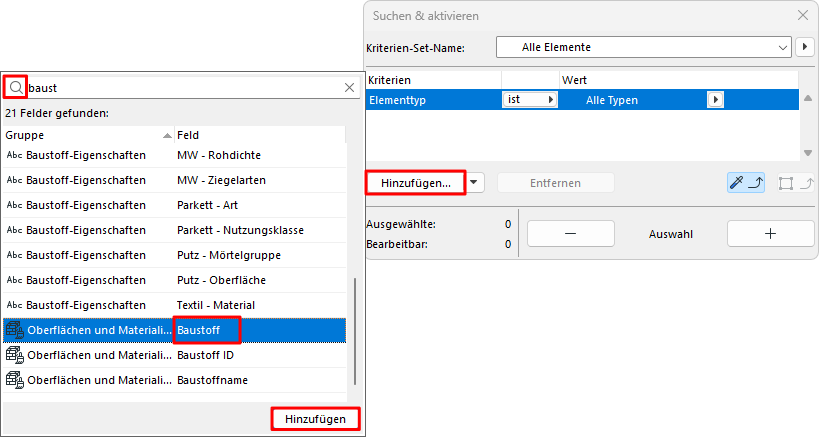
Task: Clear the 'baust' search field
Action: tap(350, 88)
